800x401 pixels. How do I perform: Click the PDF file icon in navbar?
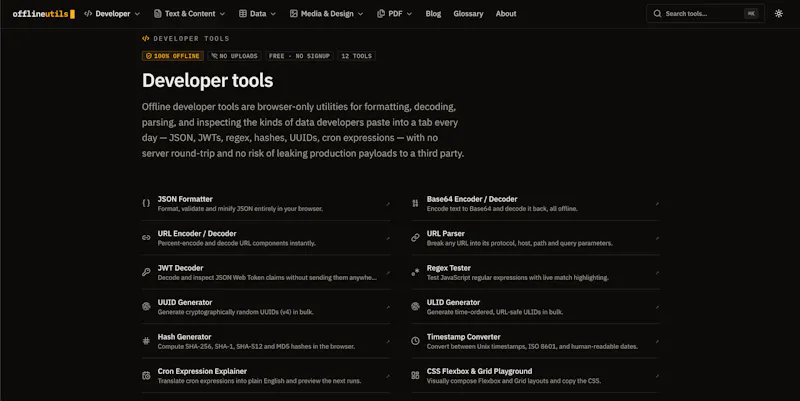tap(381, 14)
